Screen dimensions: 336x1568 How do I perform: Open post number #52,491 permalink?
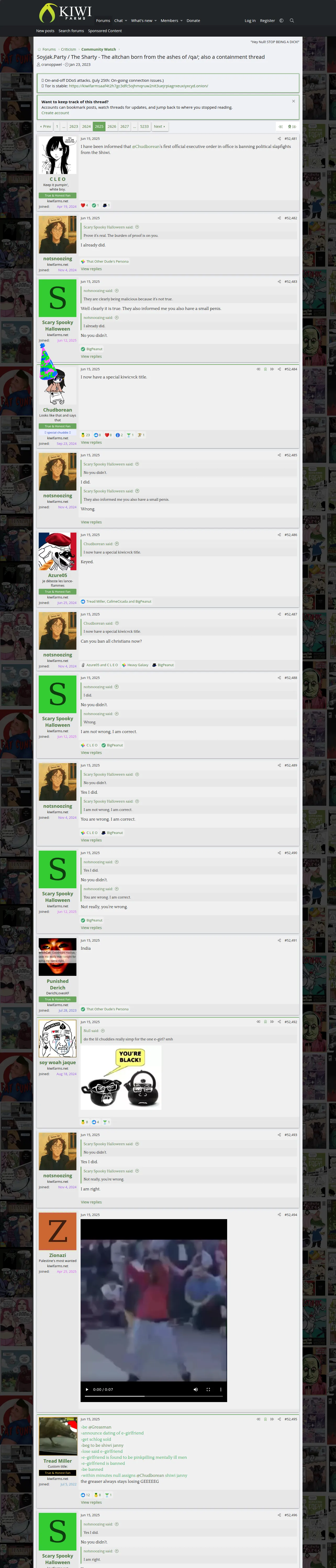[x=291, y=941]
